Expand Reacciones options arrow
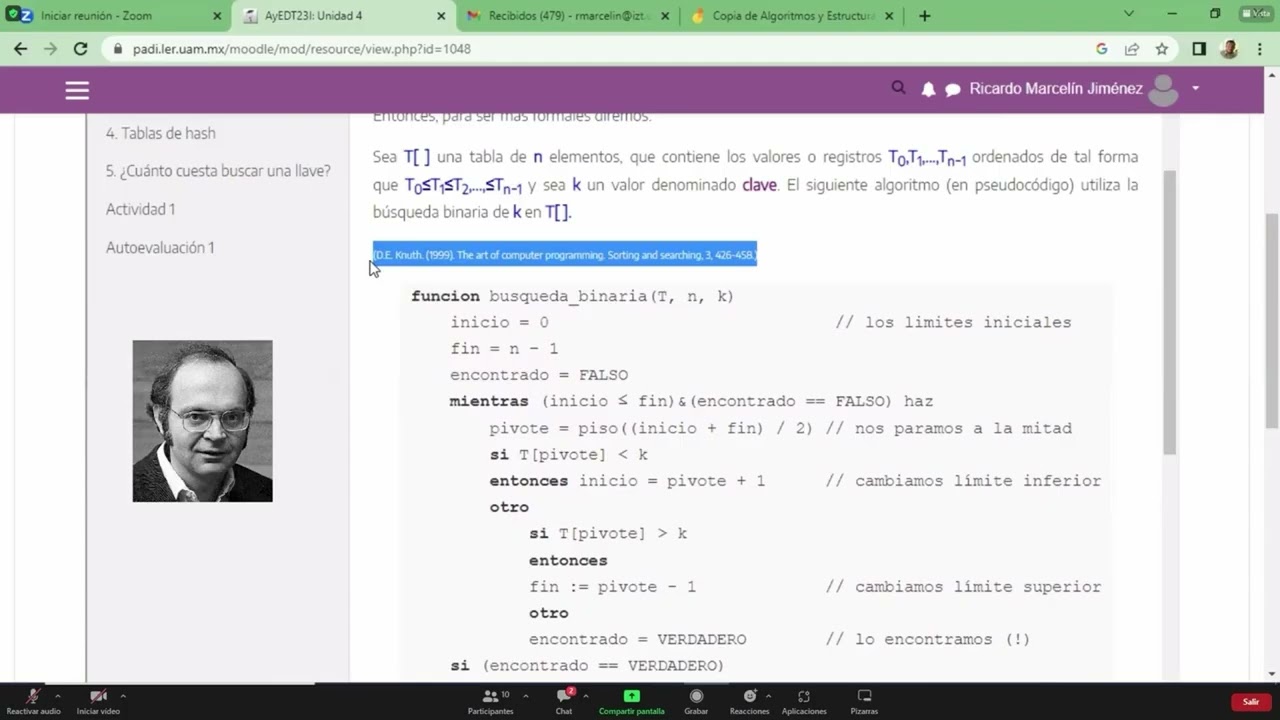Screen dimensions: 1280x720 [769, 695]
